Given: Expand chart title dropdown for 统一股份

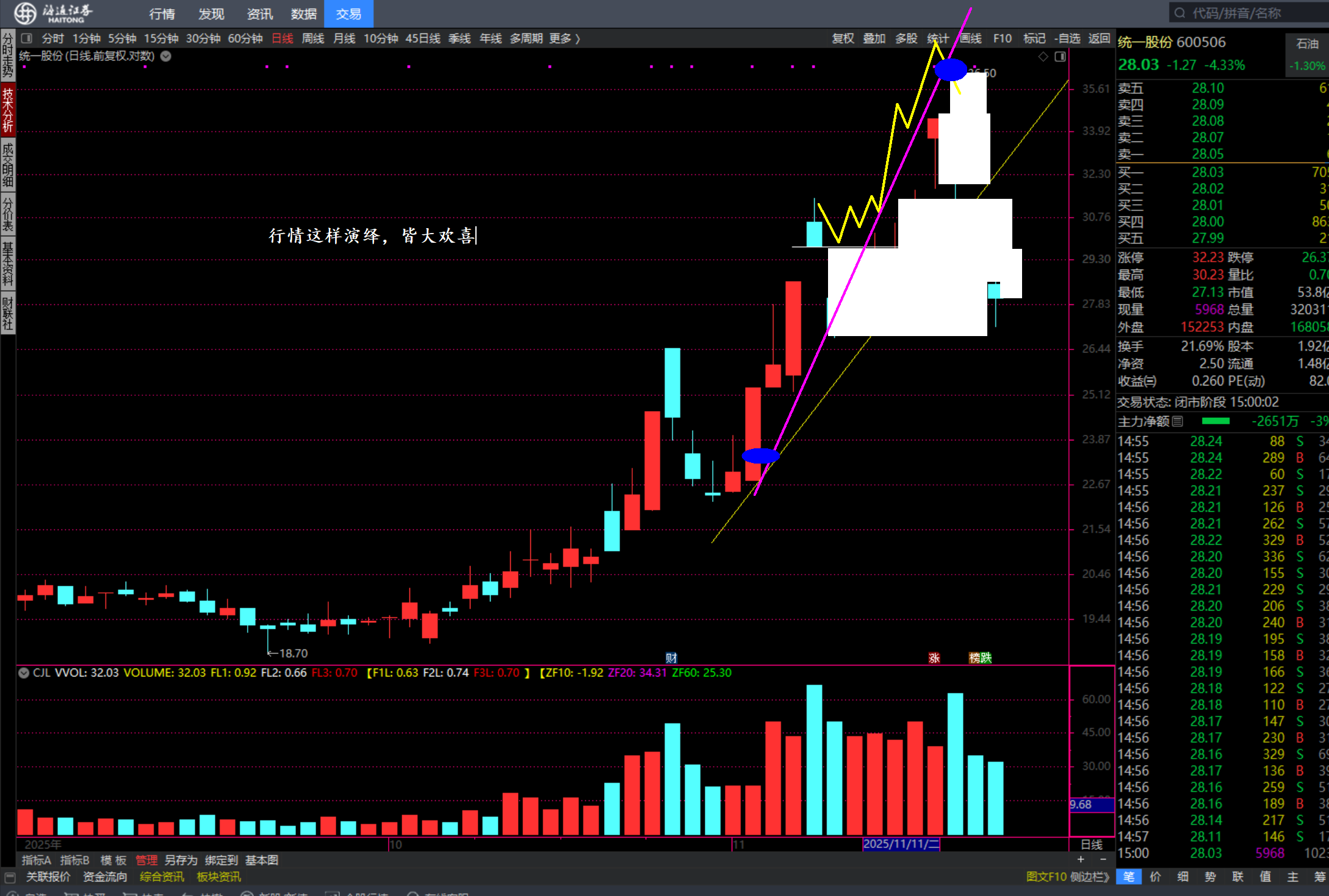Looking at the screenshot, I should tap(166, 56).
